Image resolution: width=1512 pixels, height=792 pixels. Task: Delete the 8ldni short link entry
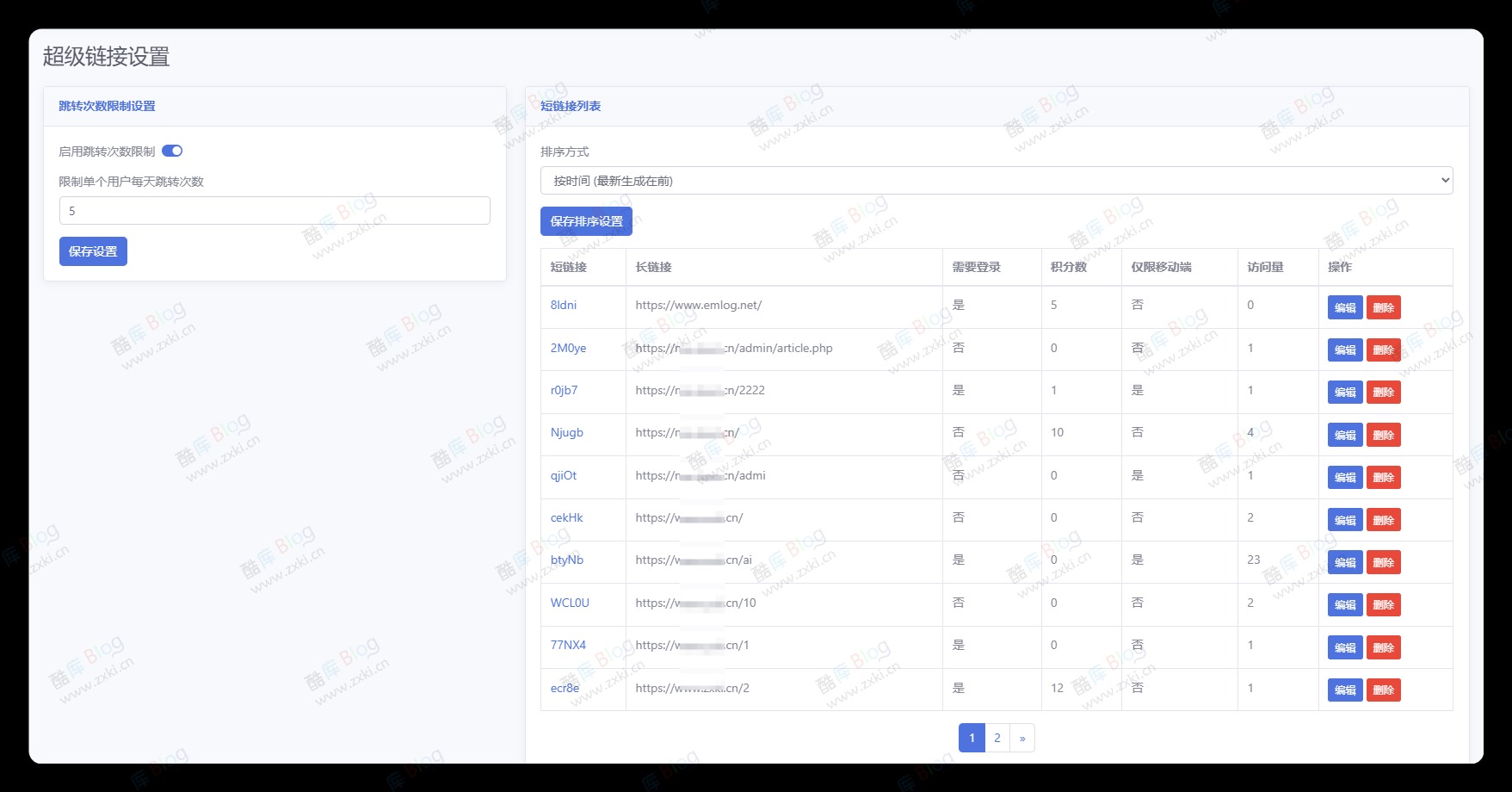point(1383,307)
